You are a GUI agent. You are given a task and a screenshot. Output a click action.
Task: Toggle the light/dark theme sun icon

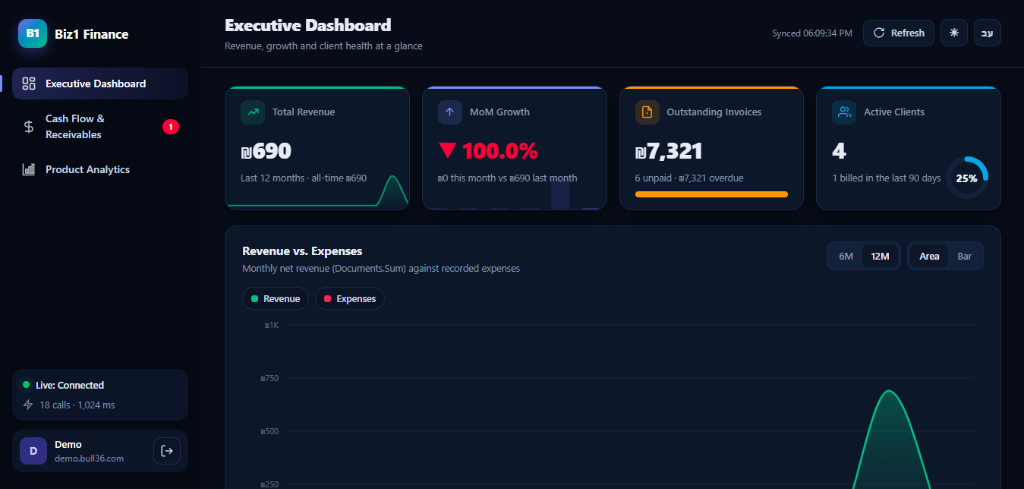[x=953, y=33]
